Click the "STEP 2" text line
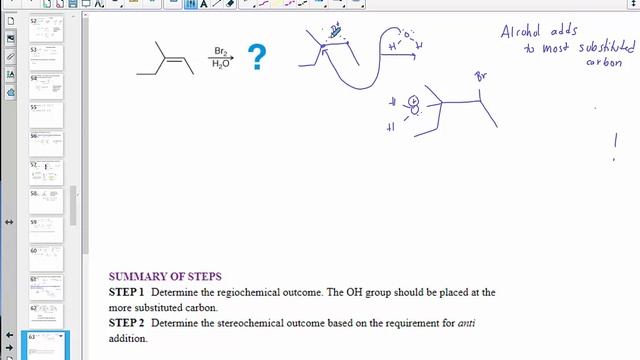640x360 pixels. click(x=292, y=331)
